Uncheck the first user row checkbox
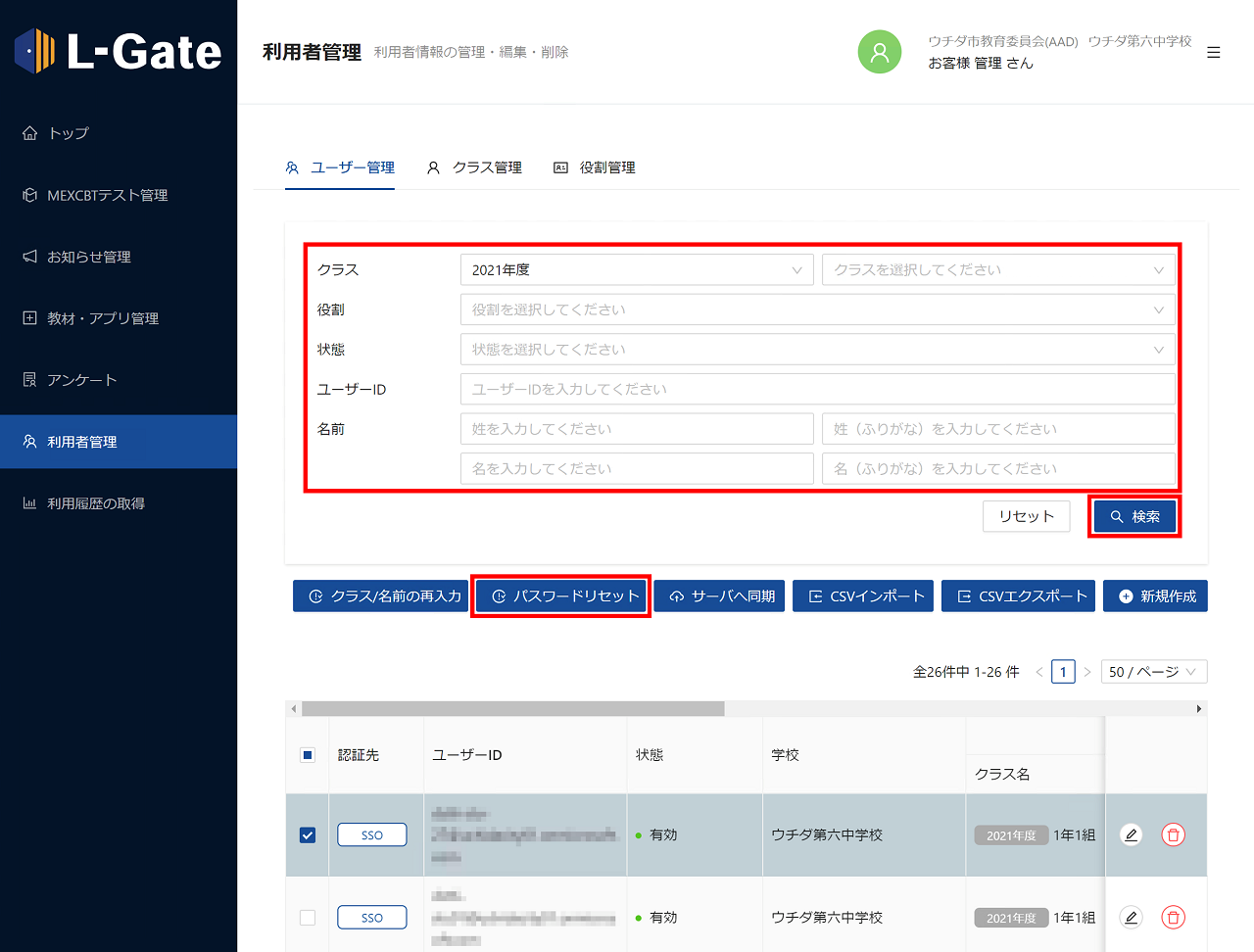 (306, 834)
